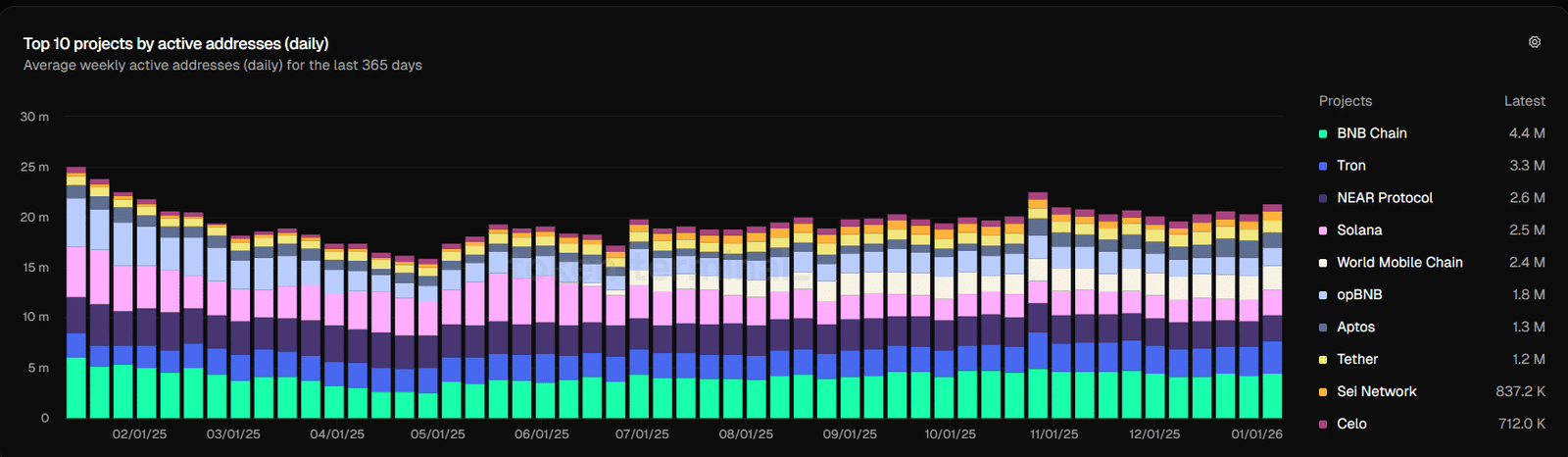
Task: Click 01/01/26 x-axis date label
Action: coord(1256,434)
